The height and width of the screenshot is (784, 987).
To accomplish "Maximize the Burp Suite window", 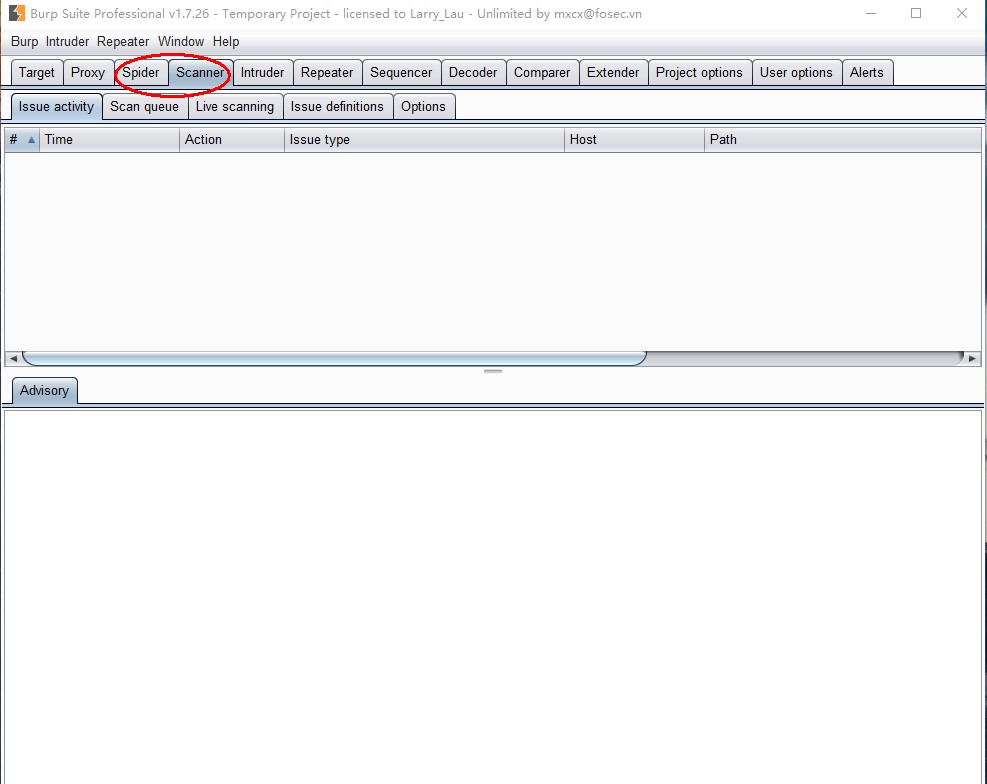I will click(x=916, y=13).
